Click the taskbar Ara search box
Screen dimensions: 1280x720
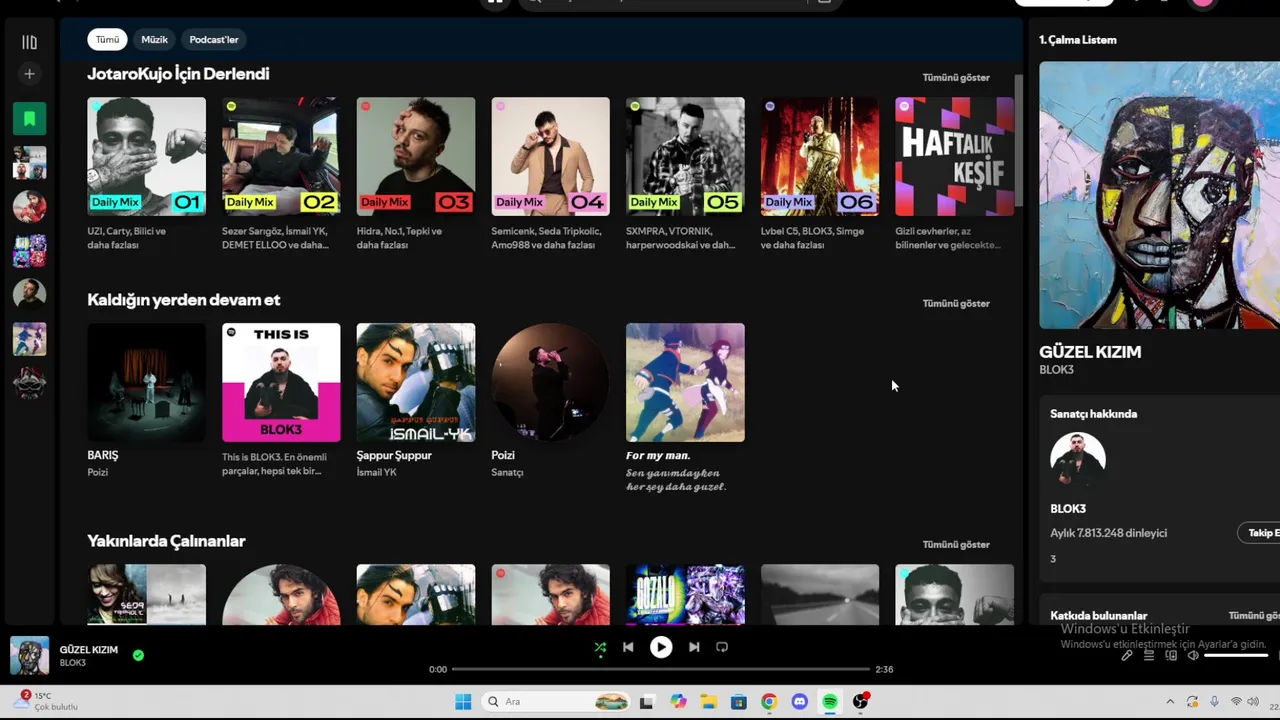(557, 702)
